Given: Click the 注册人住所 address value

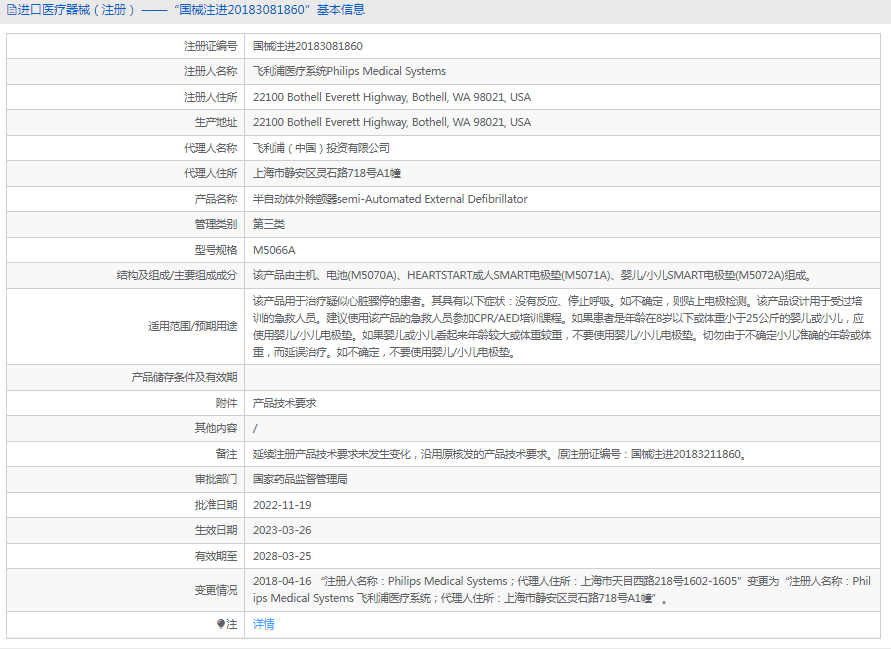Looking at the screenshot, I should (x=392, y=97).
